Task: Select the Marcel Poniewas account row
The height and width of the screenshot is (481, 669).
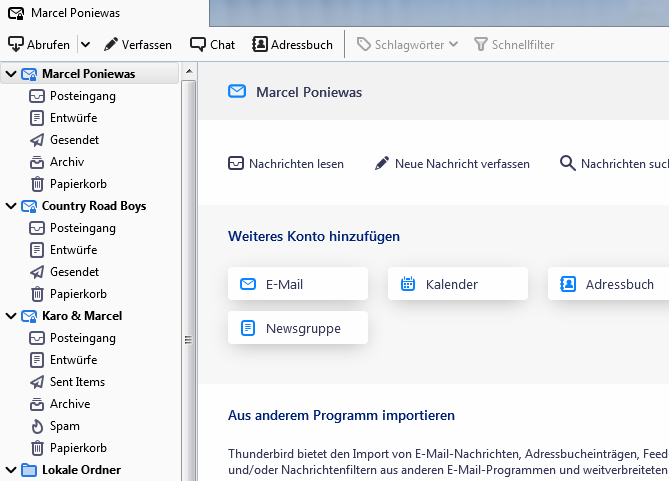Action: click(90, 74)
